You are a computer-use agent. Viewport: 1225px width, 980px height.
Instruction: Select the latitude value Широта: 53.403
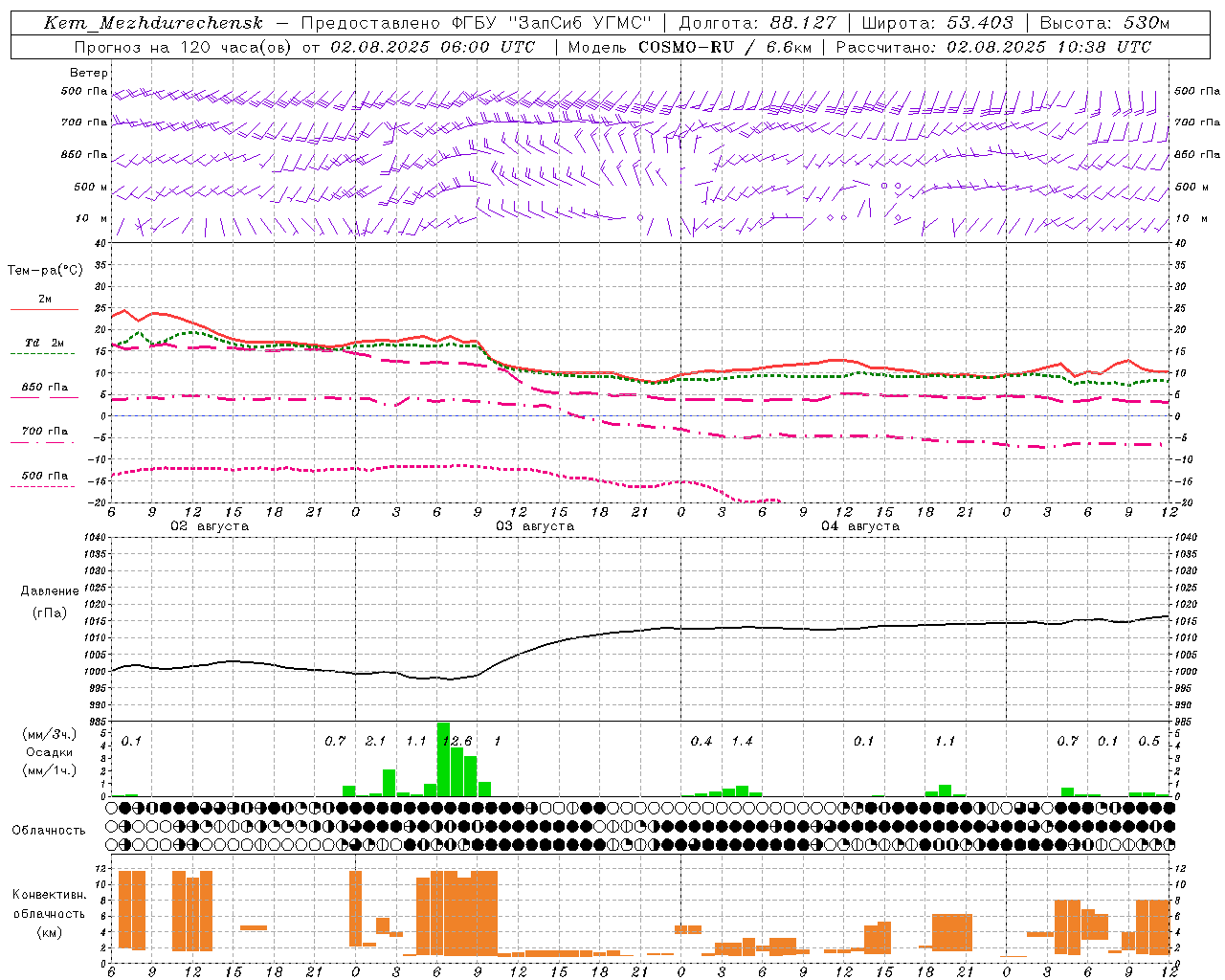click(938, 23)
